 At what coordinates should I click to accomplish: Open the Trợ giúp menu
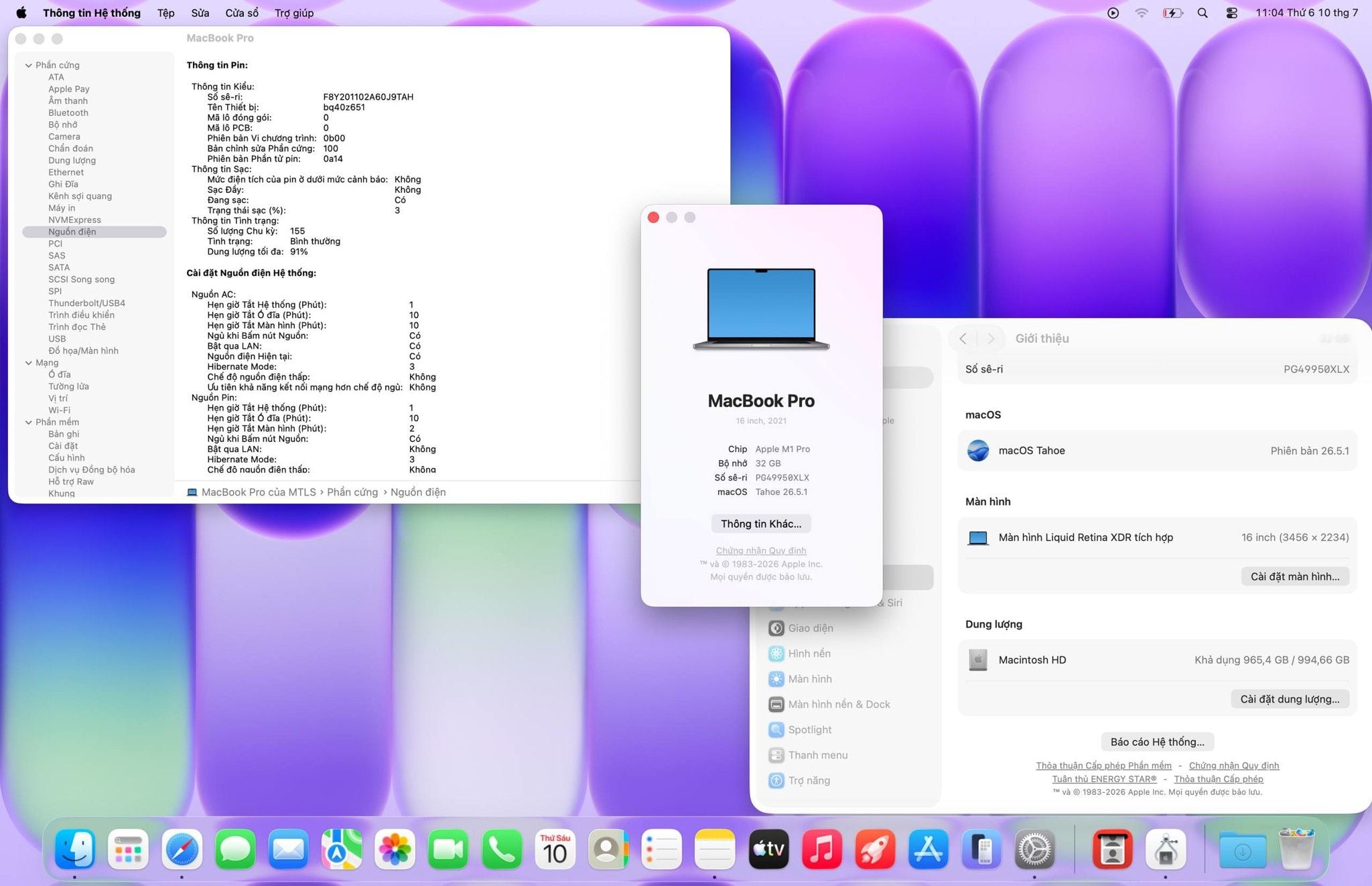[x=294, y=13]
